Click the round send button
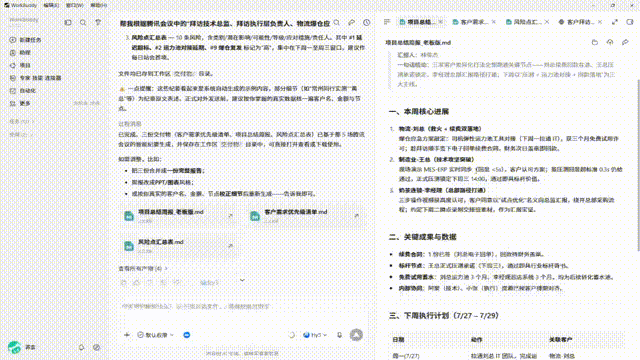This screenshot has height=360, width=640. pos(356,335)
